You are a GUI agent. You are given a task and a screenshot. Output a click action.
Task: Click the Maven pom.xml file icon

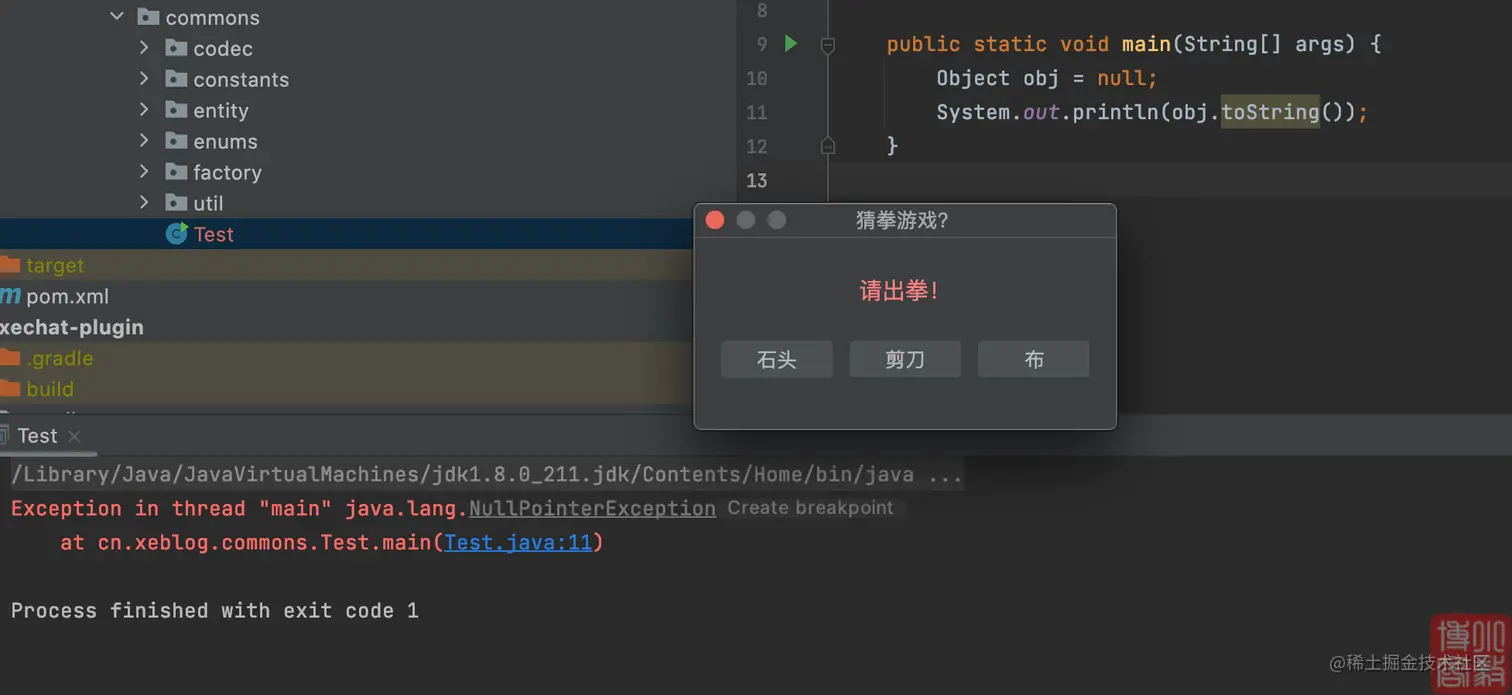click(x=10, y=296)
